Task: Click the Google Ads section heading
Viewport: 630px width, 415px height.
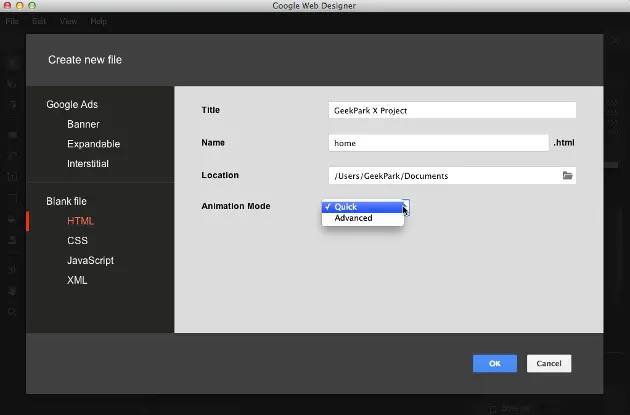Action: 72,104
